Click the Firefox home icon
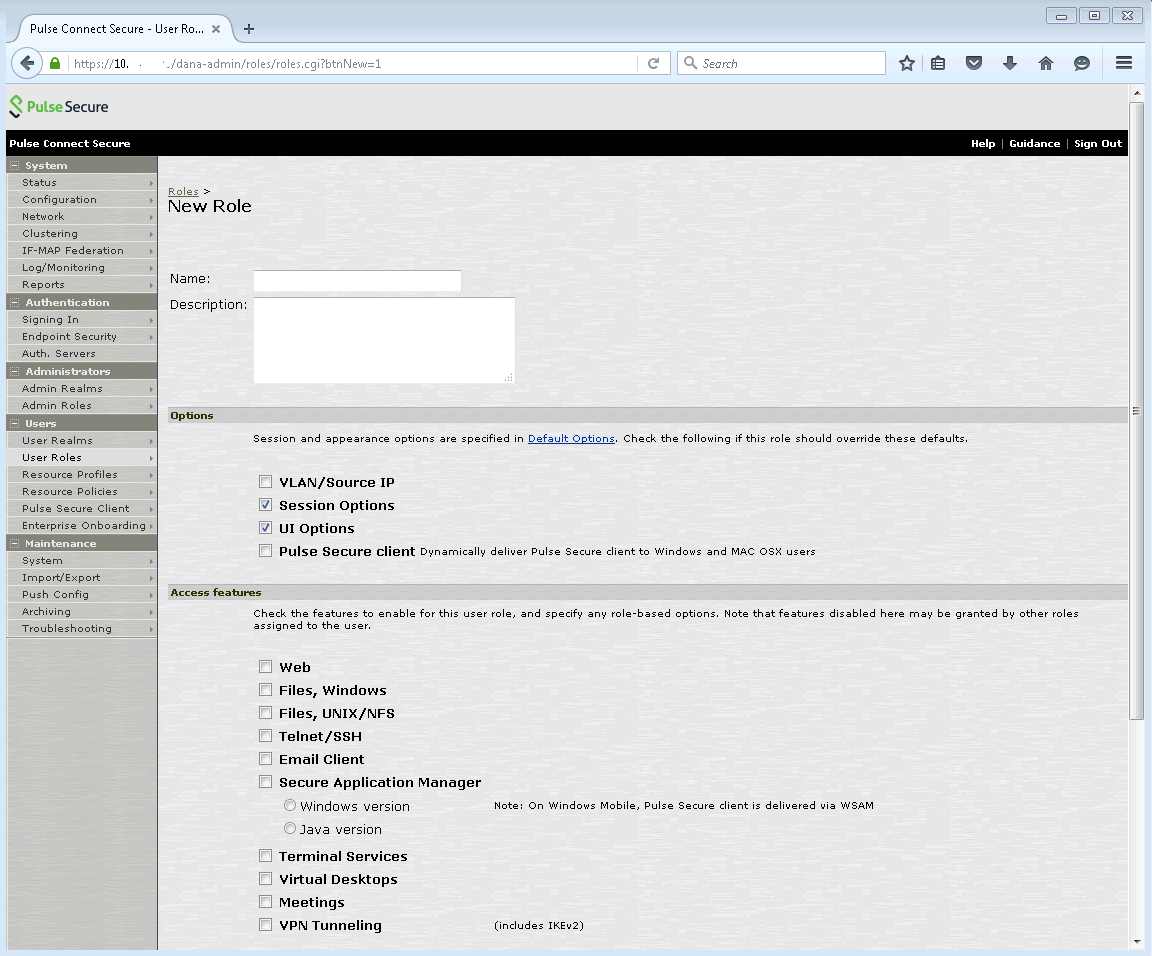 [1045, 63]
